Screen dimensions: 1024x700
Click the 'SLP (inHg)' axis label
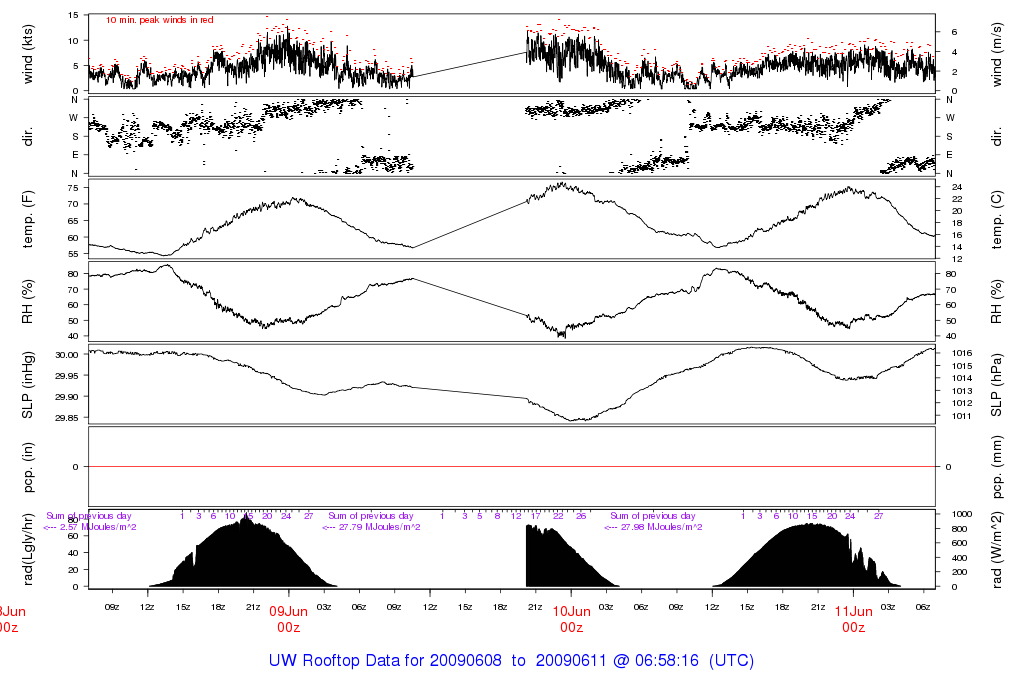click(x=27, y=385)
